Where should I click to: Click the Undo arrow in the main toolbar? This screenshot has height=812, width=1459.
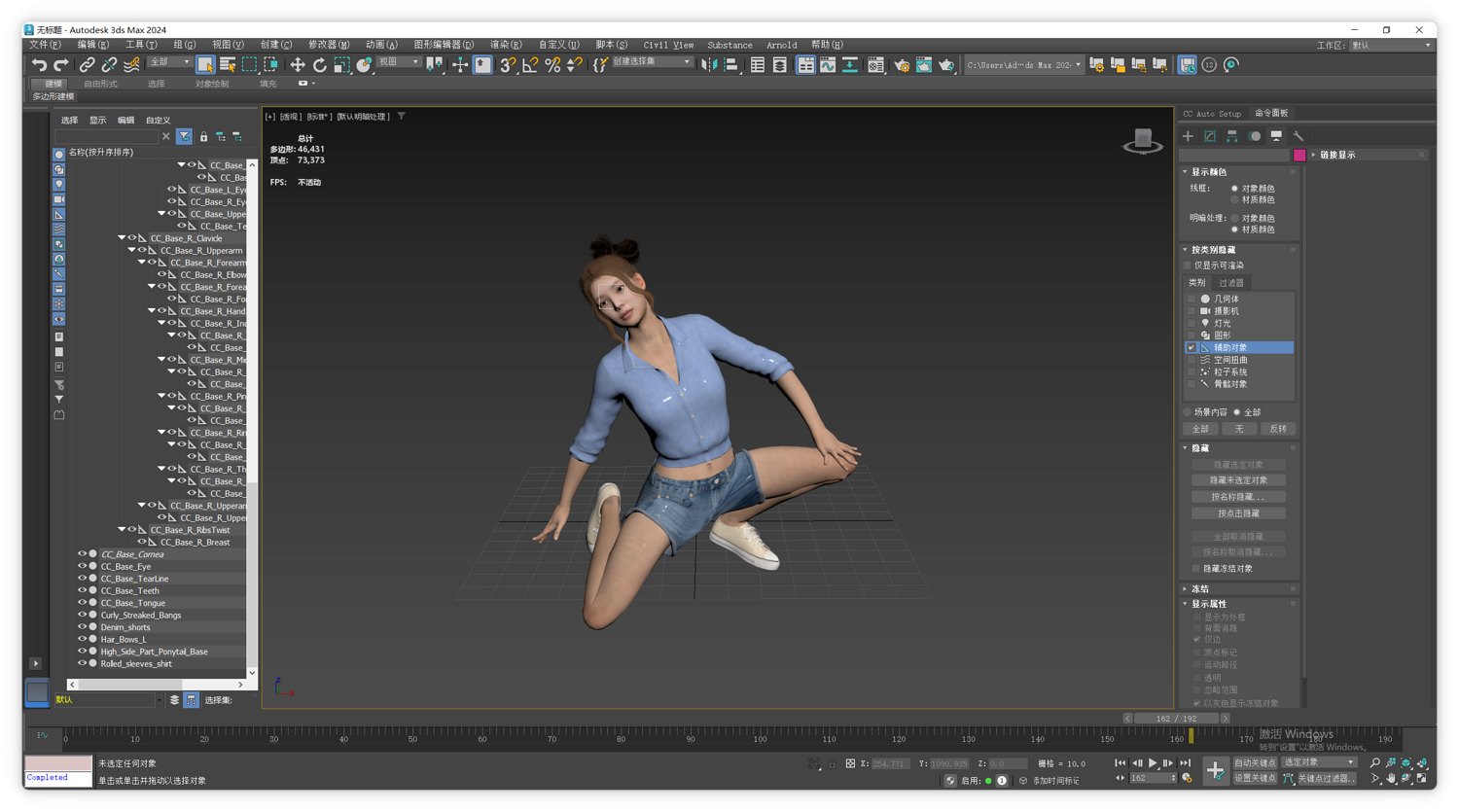[x=39, y=65]
